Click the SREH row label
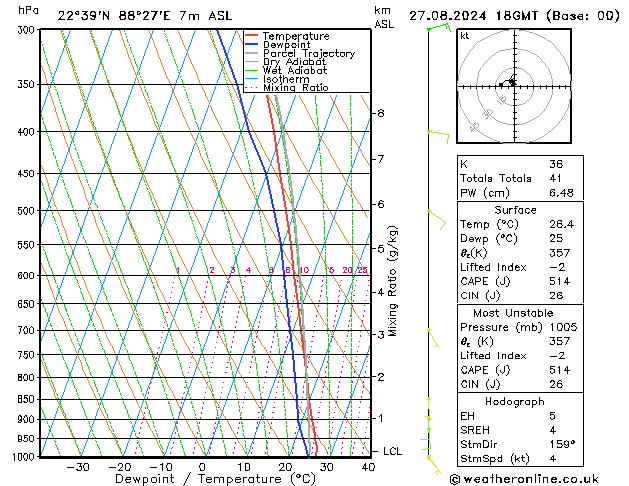 pyautogui.click(x=475, y=430)
